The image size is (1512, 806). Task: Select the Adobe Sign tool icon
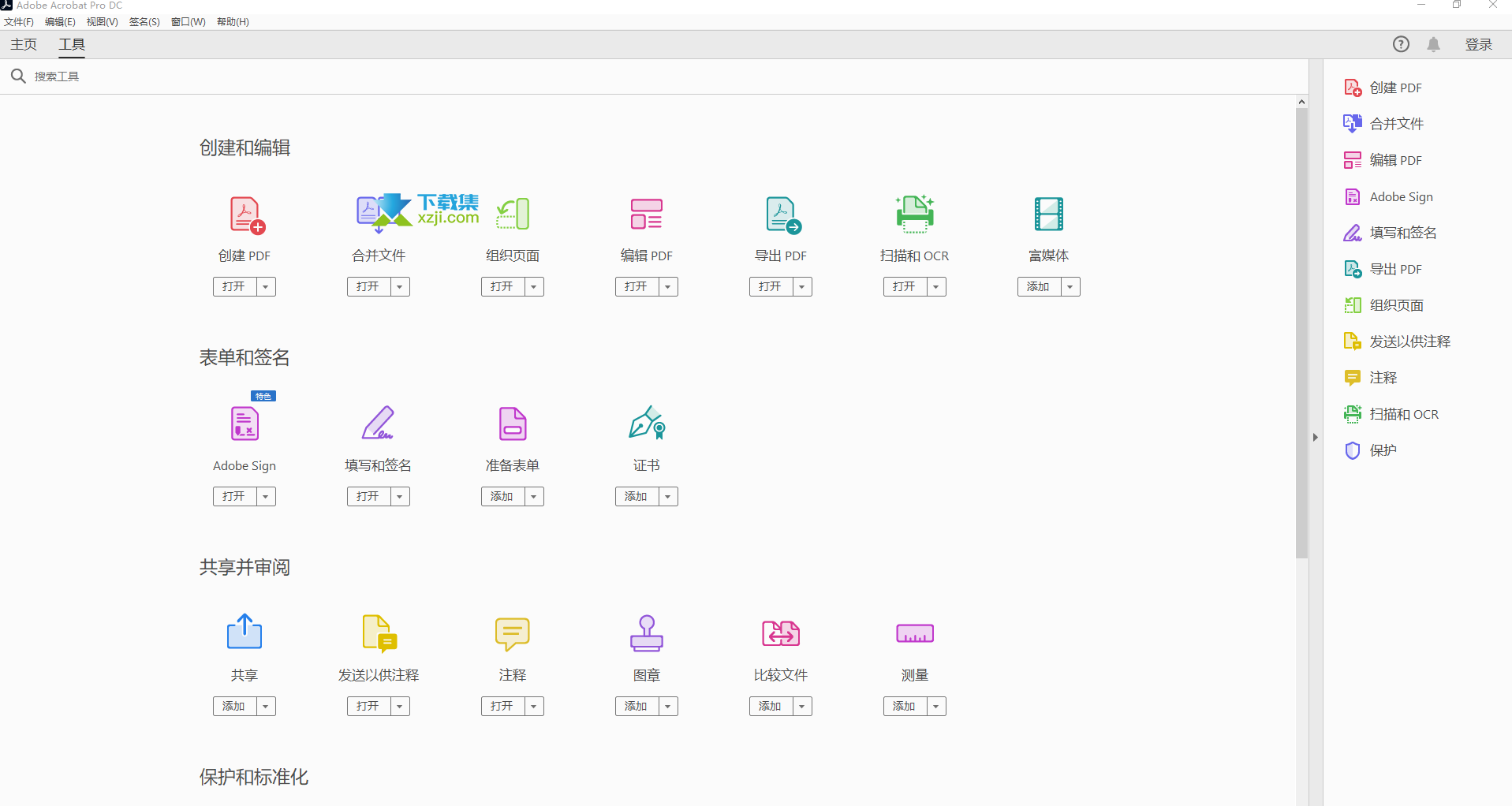(x=245, y=424)
